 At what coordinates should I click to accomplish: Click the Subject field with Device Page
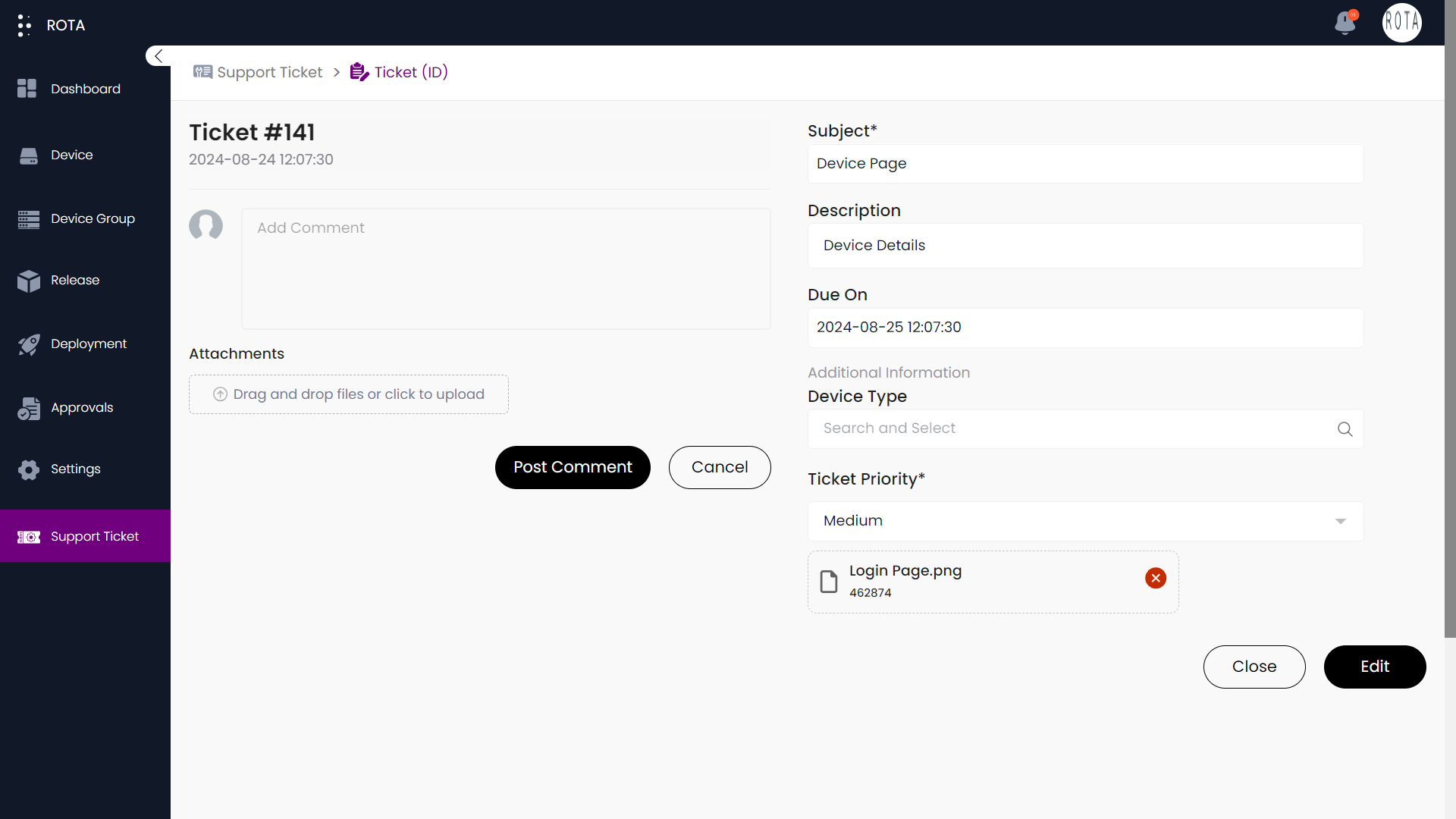[1085, 164]
